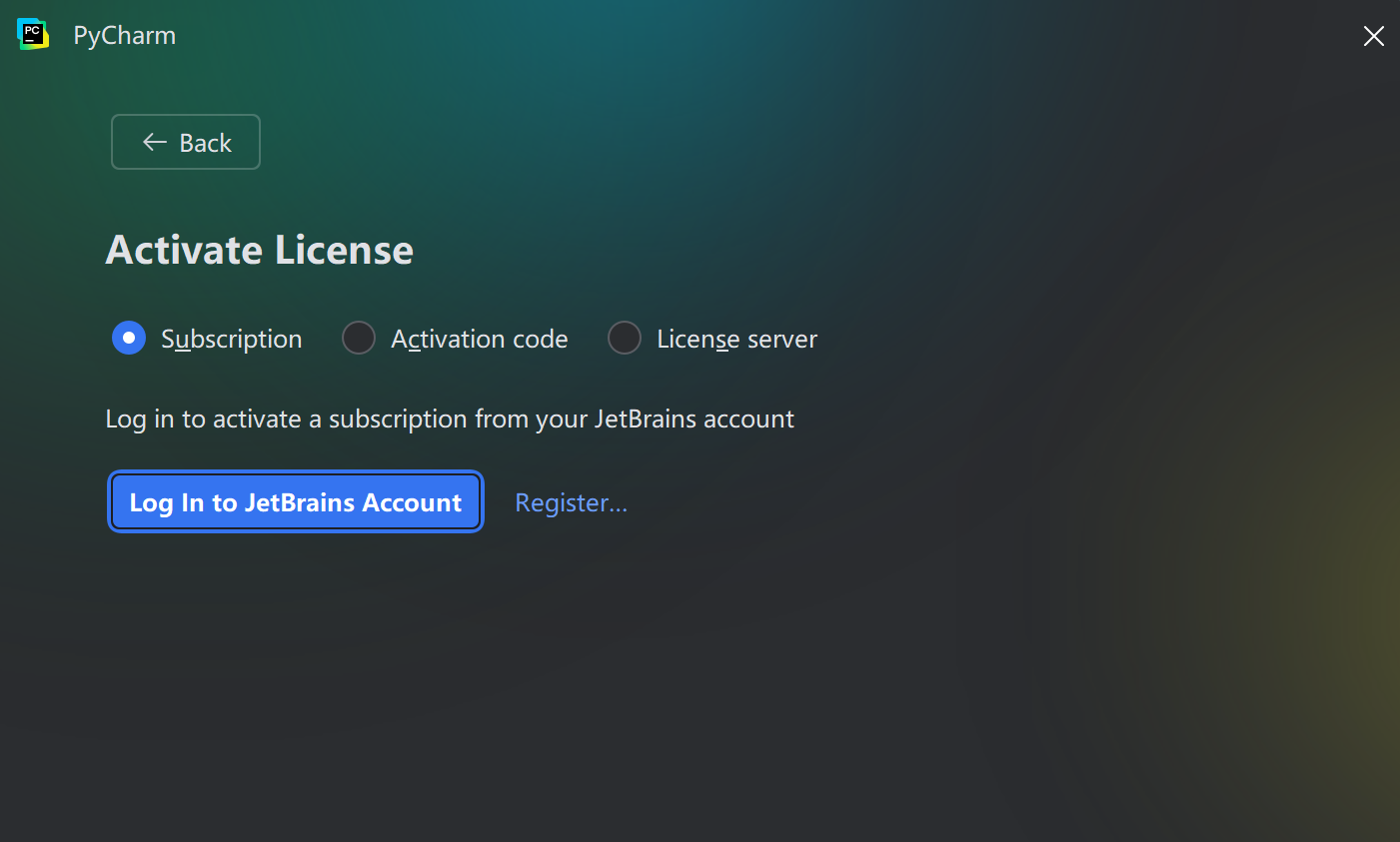The height and width of the screenshot is (842, 1400).
Task: Click the Activation code label text
Action: coord(479,340)
